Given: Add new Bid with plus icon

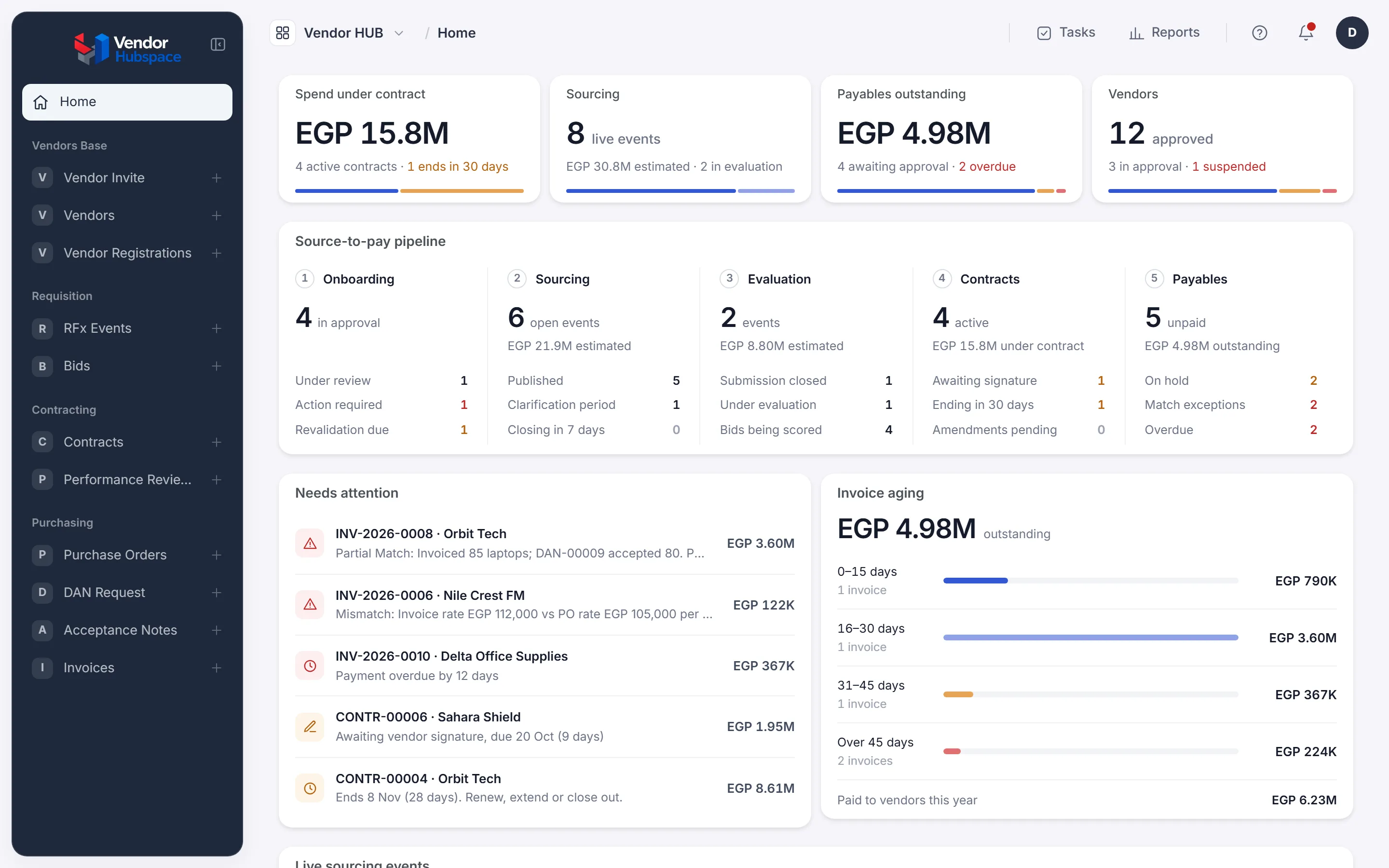Looking at the screenshot, I should pyautogui.click(x=217, y=366).
